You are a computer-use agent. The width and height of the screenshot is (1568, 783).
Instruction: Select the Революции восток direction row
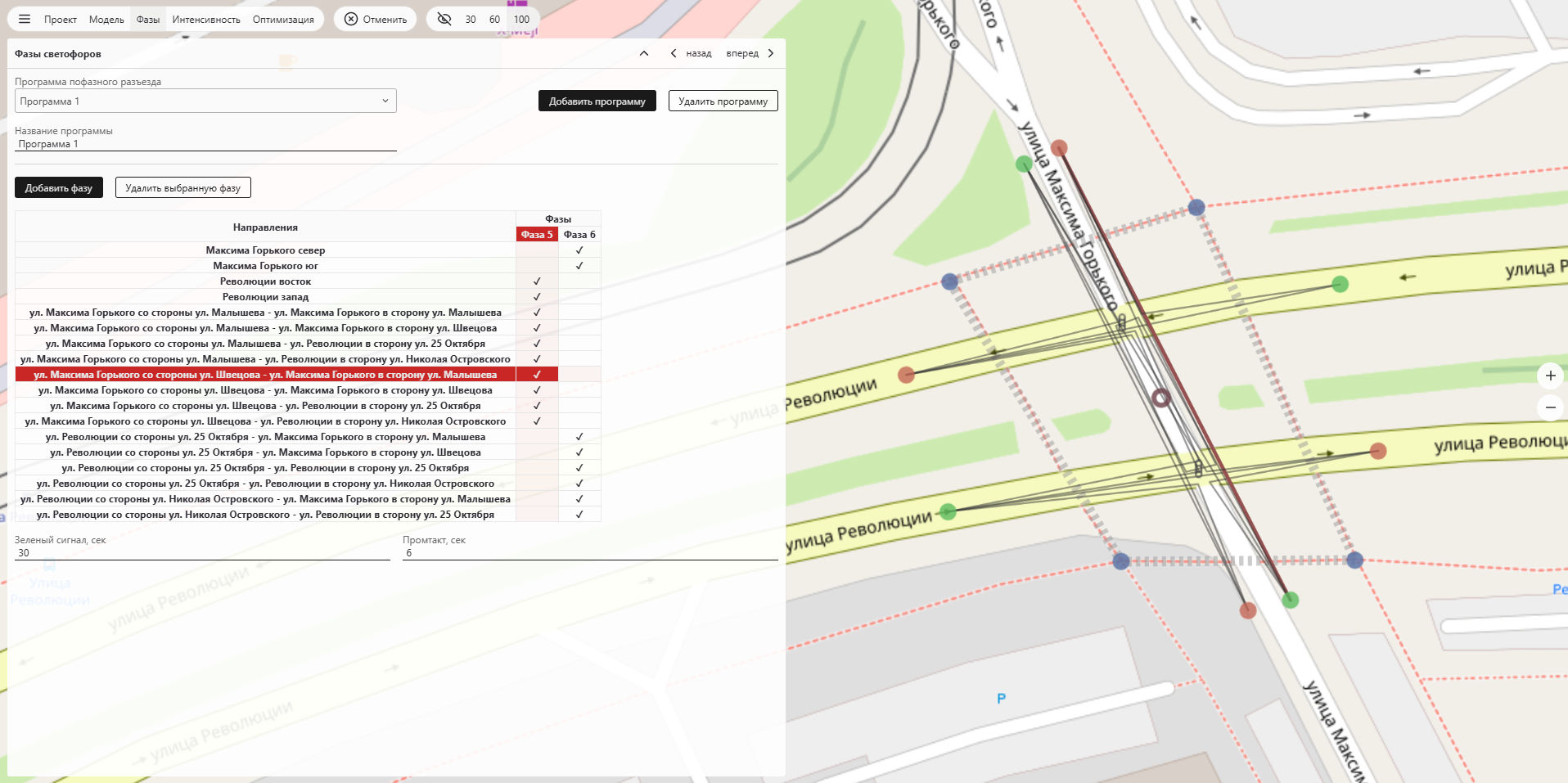tap(265, 281)
